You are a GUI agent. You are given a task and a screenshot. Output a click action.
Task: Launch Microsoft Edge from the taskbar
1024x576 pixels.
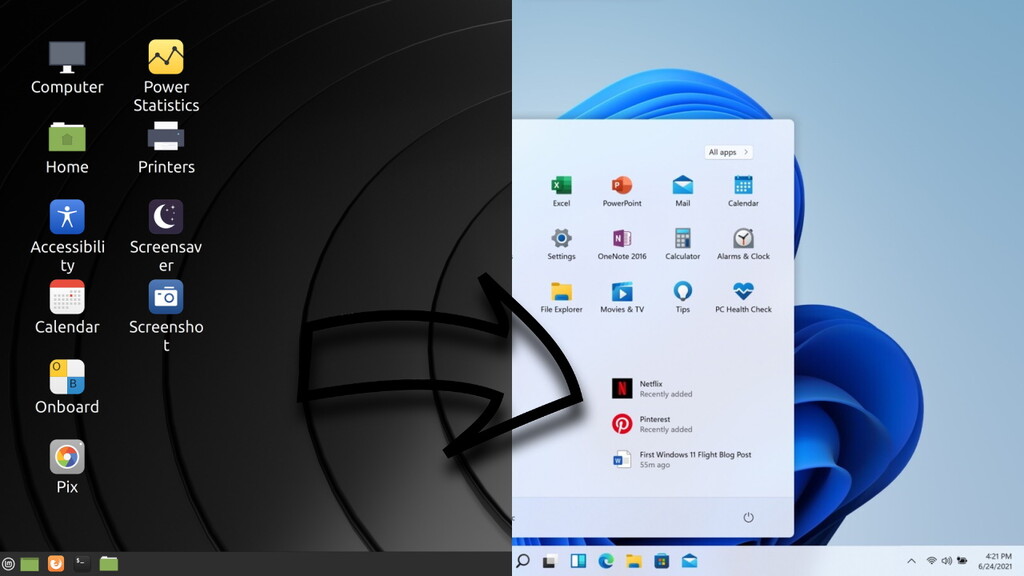coord(604,562)
